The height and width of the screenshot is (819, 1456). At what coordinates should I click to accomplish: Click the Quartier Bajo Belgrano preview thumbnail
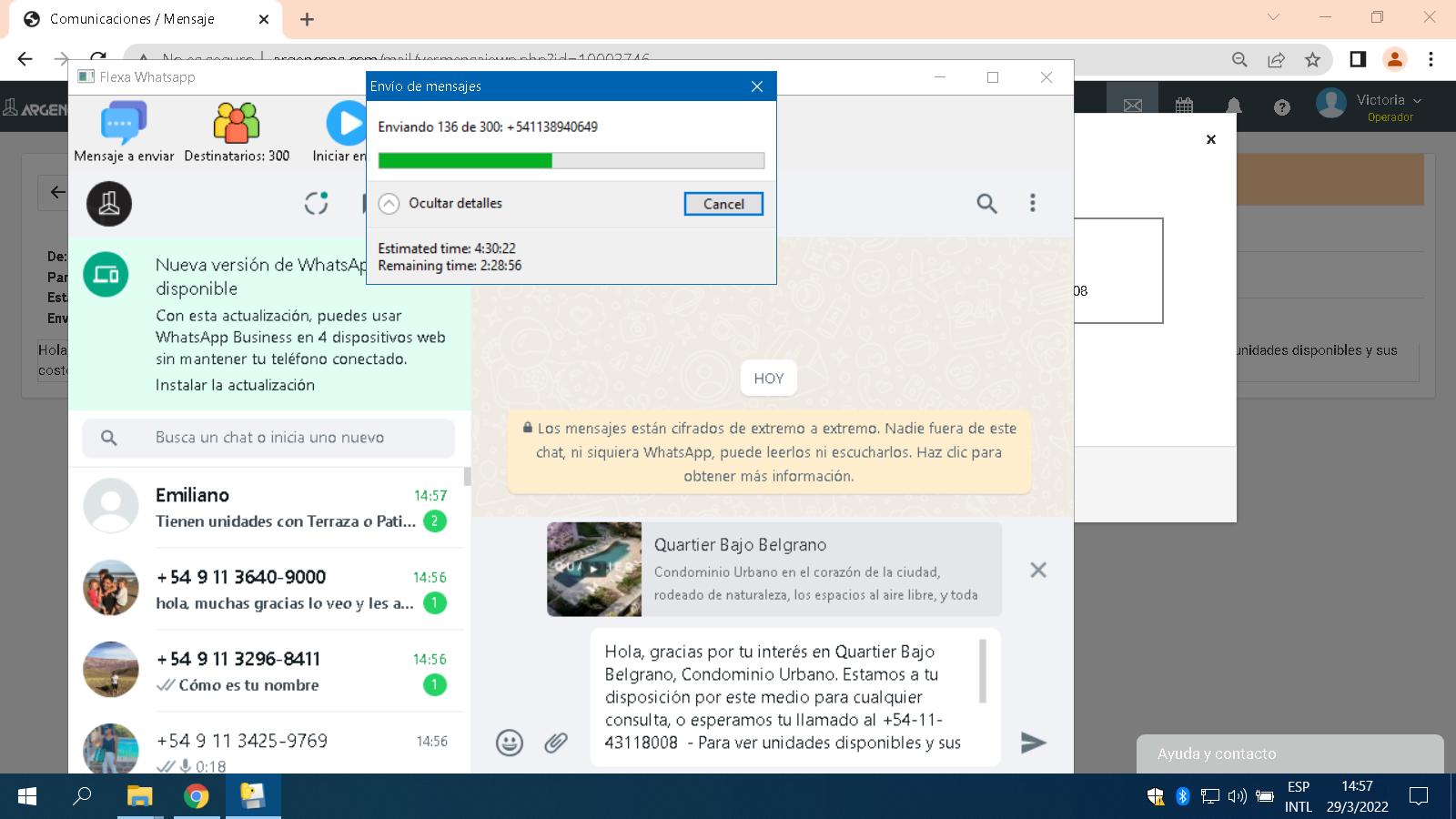point(594,569)
